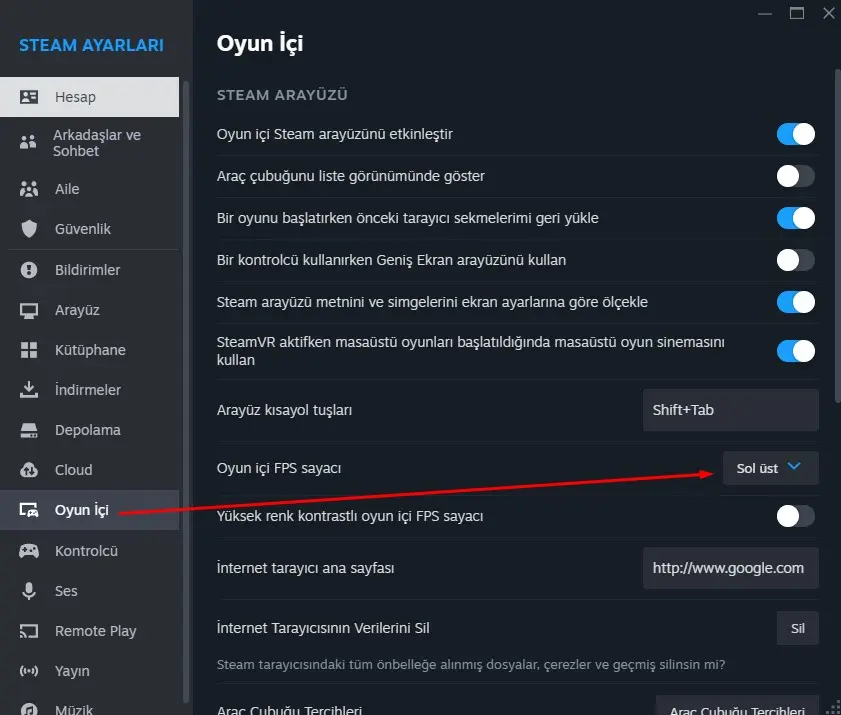Image resolution: width=841 pixels, height=715 pixels.
Task: Toggle Yüksek renk kontrastlı FPS sayacı
Action: [x=796, y=516]
